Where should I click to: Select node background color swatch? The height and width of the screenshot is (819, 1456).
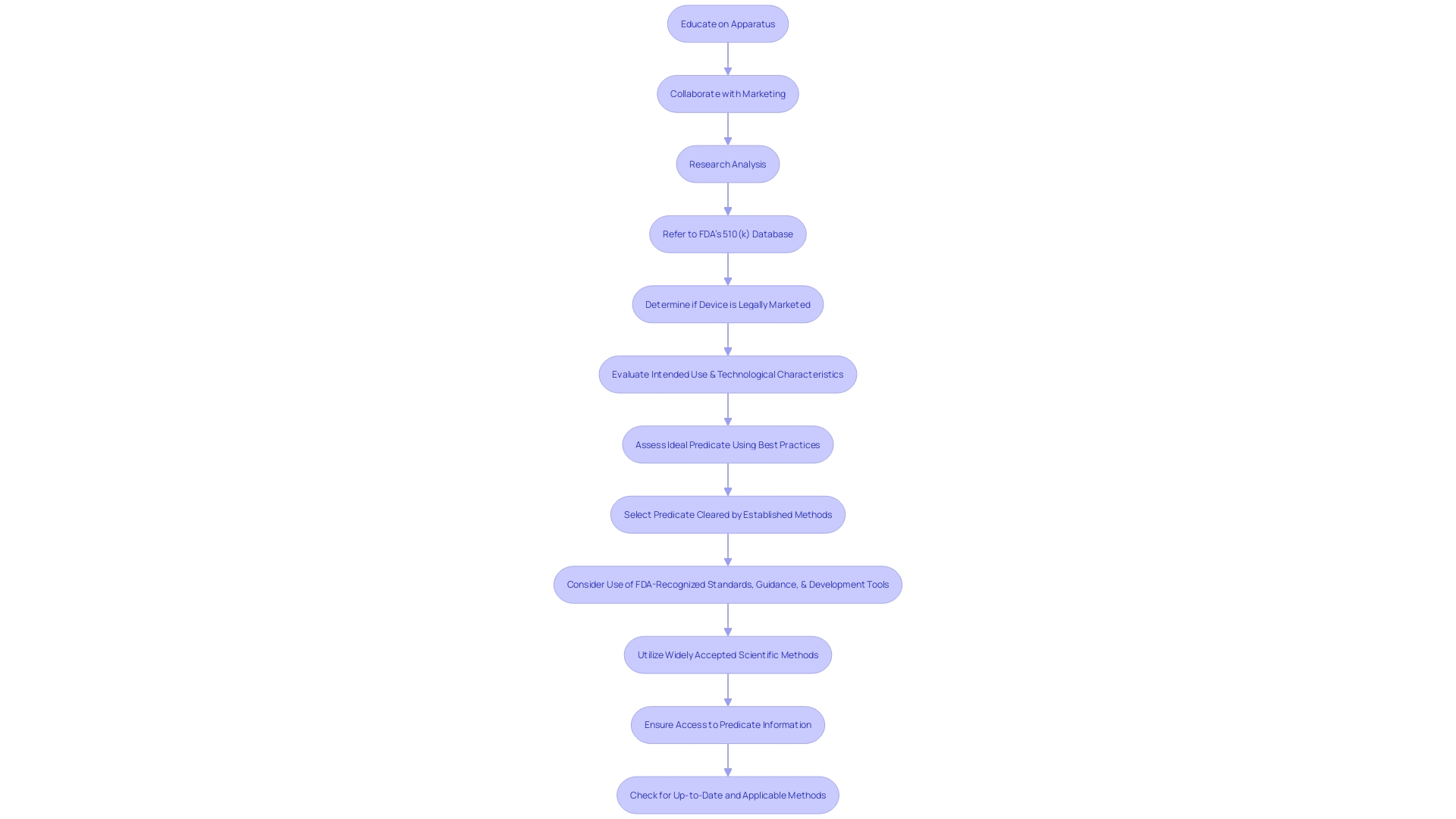[727, 24]
